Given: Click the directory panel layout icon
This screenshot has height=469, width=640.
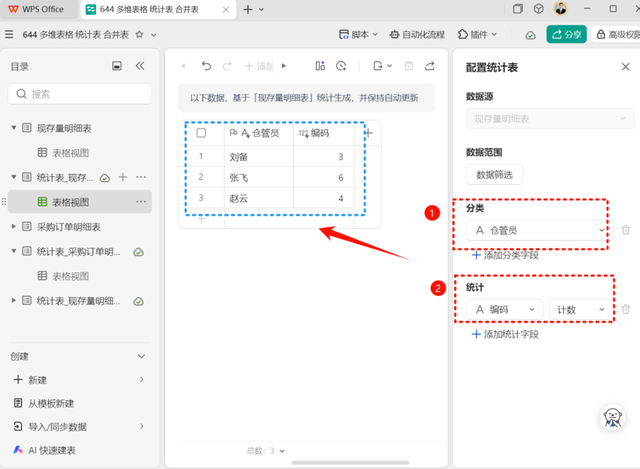Looking at the screenshot, I should (x=117, y=66).
